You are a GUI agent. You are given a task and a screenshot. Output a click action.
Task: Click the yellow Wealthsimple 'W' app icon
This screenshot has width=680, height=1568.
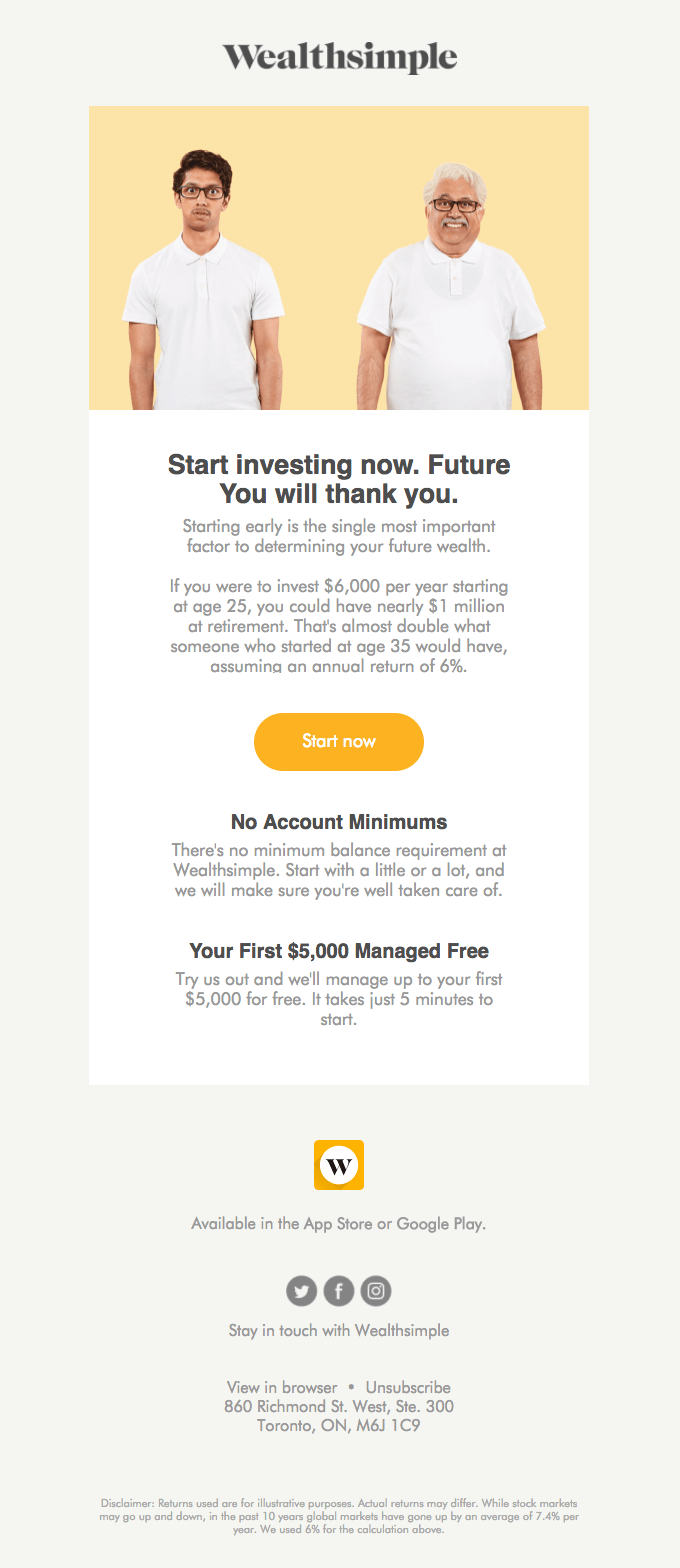point(339,1165)
